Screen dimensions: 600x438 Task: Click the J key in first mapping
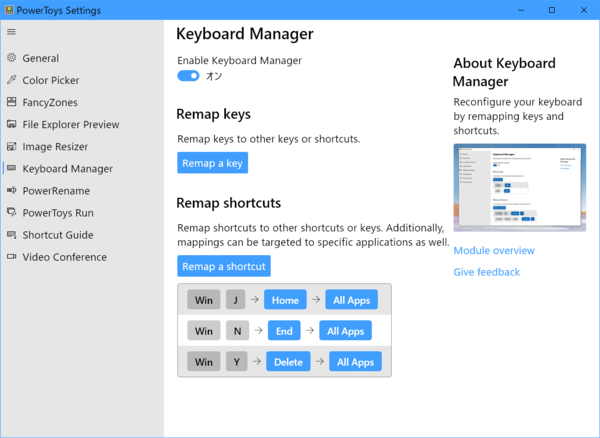[235, 300]
